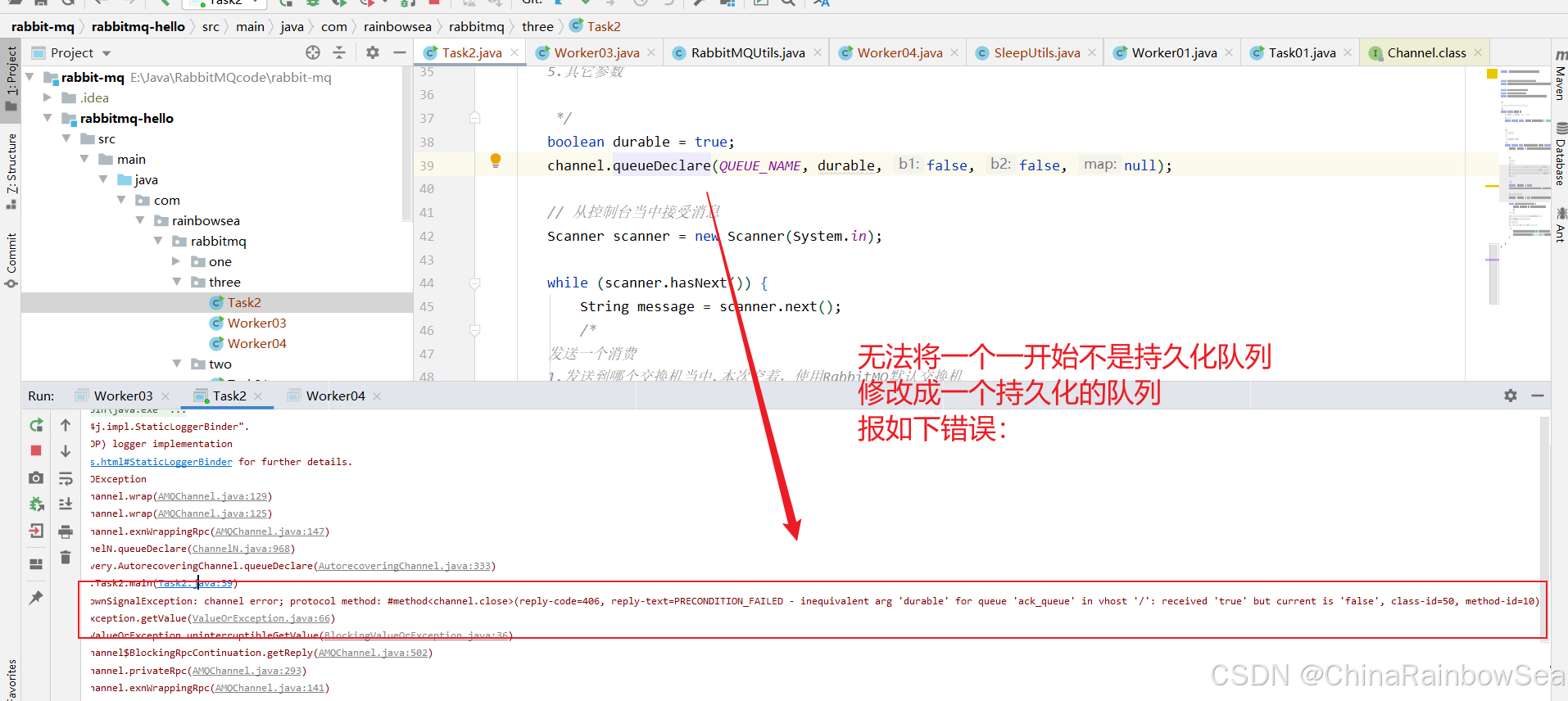Collapse the rabbitmq-hello module

click(x=48, y=118)
